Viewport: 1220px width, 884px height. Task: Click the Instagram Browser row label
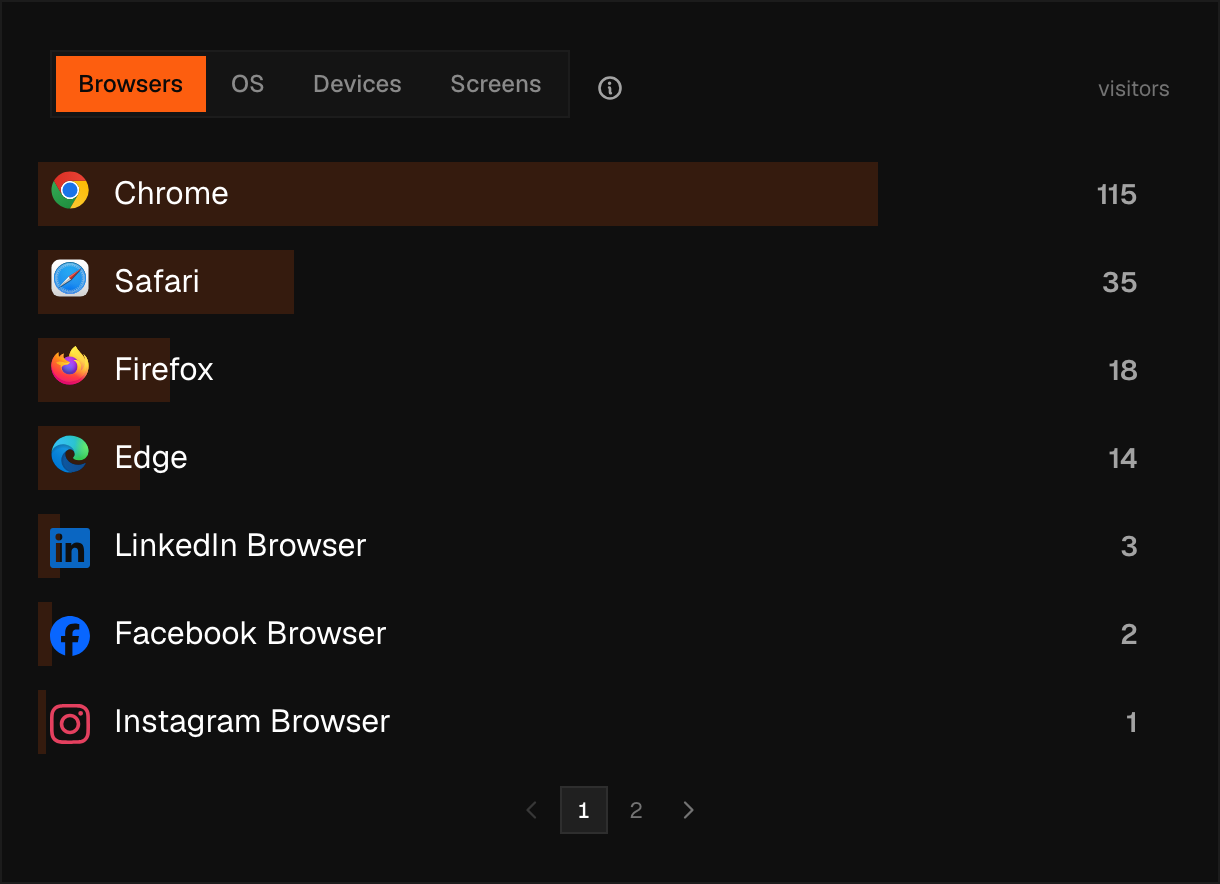[x=252, y=721]
